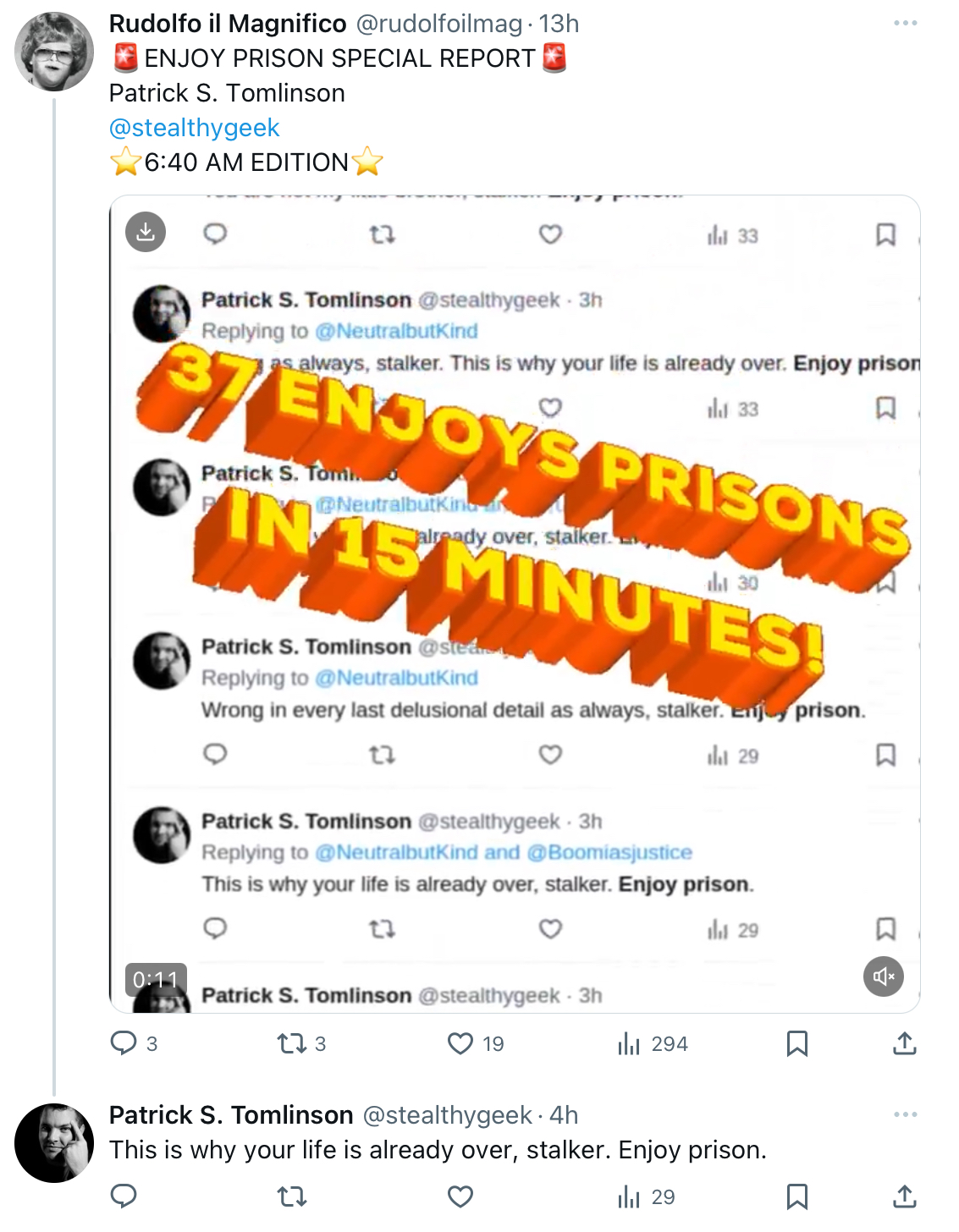The width and height of the screenshot is (959, 1232).
Task: Open more options for Rudolfo's tweet
Action: click(x=906, y=23)
